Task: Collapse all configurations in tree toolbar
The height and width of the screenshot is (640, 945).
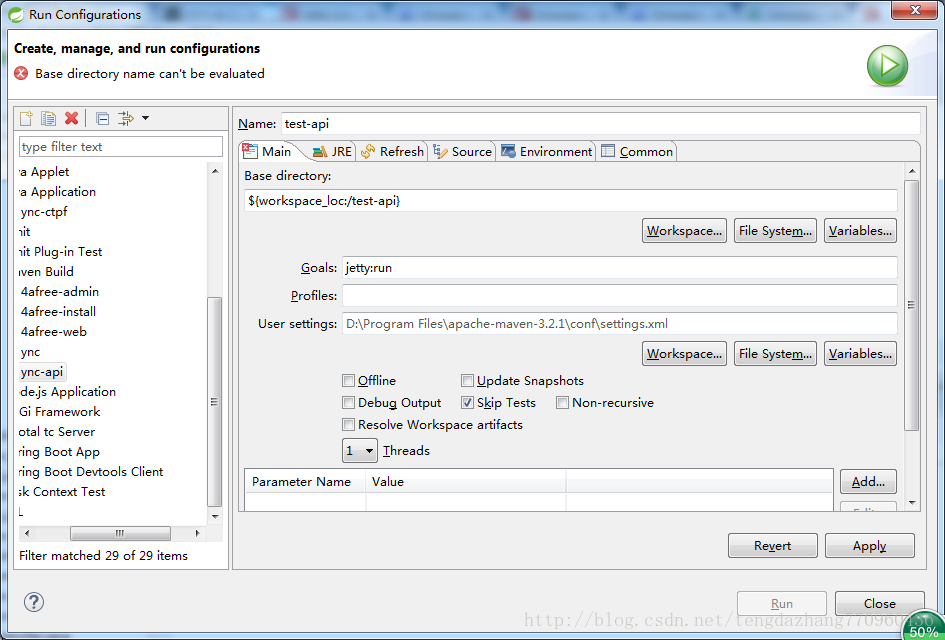Action: point(103,119)
